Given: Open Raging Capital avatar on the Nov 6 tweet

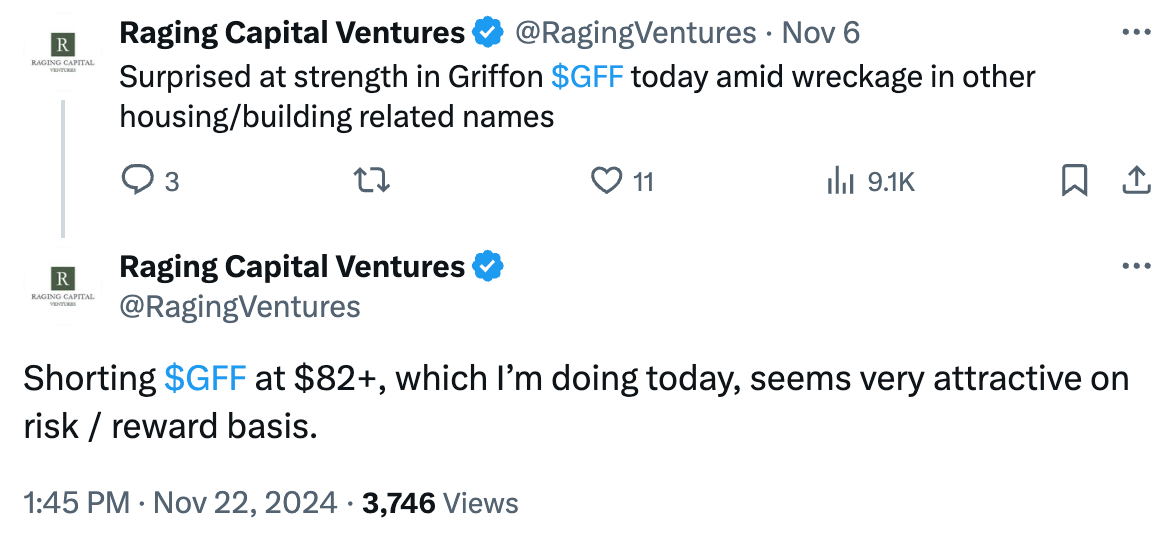Looking at the screenshot, I should coord(63,54).
